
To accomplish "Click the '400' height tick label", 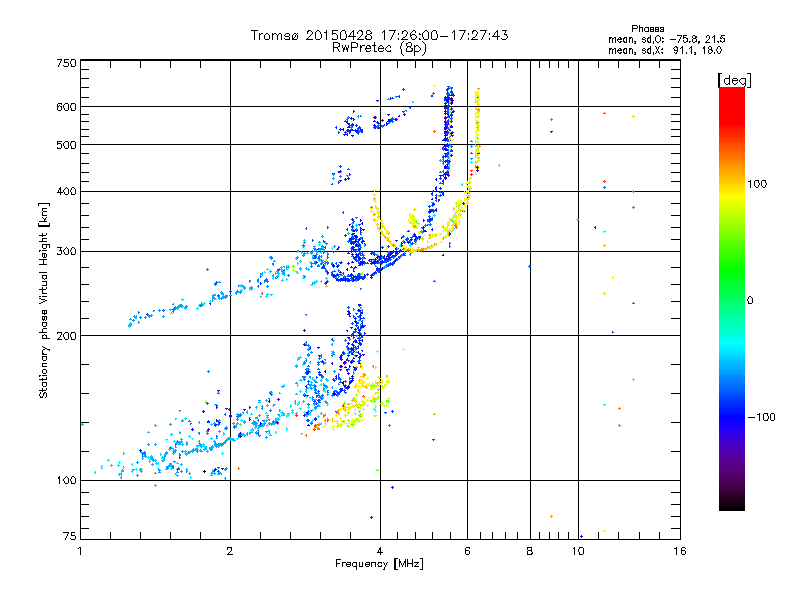I will click(66, 191).
